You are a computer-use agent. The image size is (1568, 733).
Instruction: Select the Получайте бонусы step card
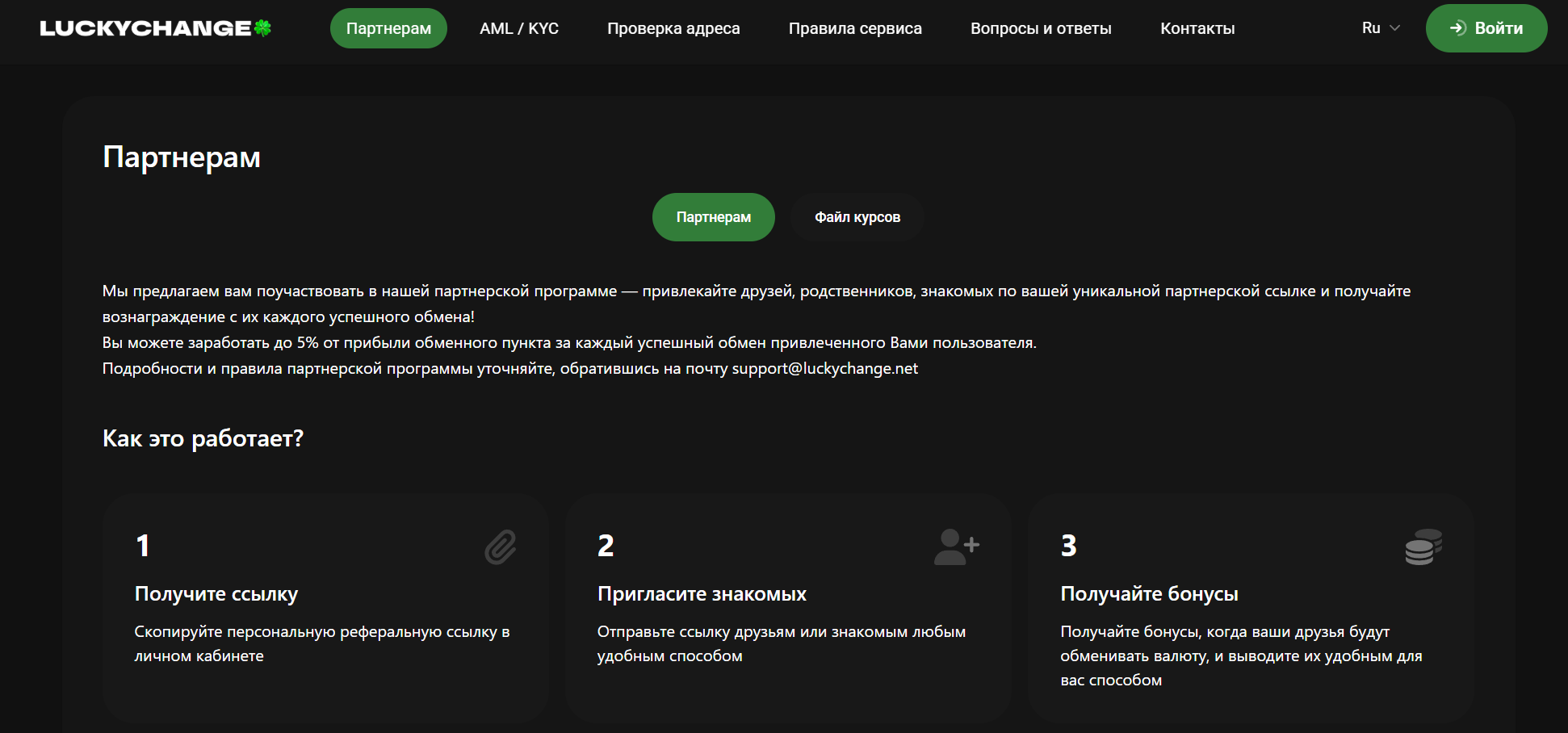point(1251,608)
